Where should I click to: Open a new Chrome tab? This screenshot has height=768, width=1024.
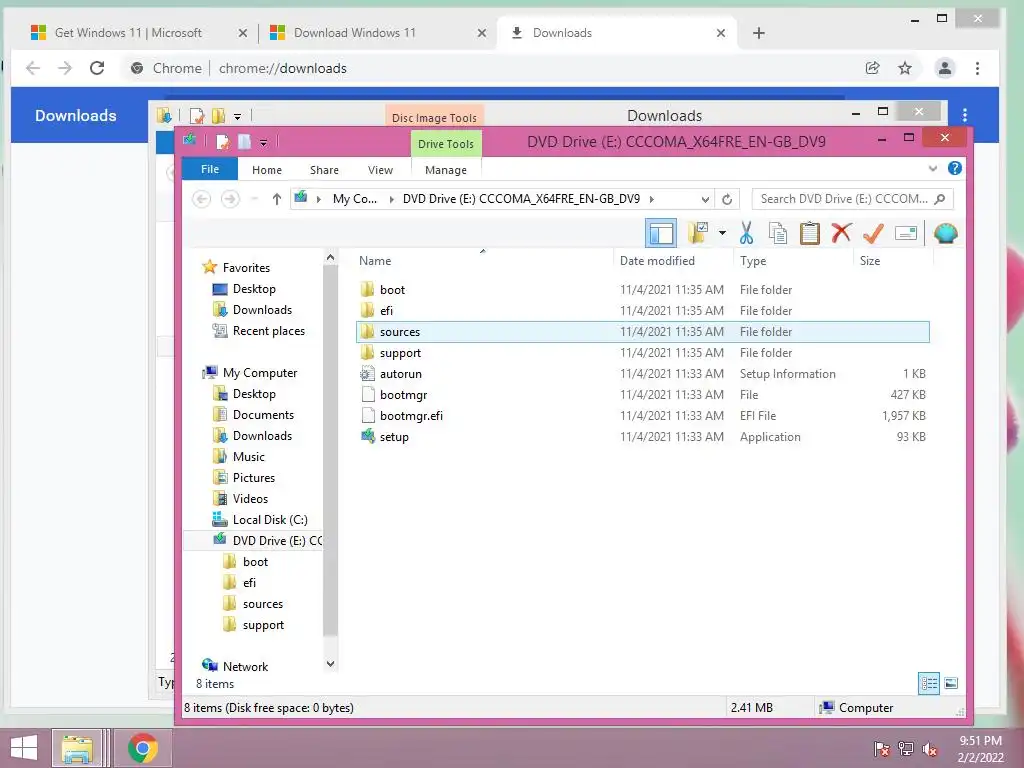758,33
